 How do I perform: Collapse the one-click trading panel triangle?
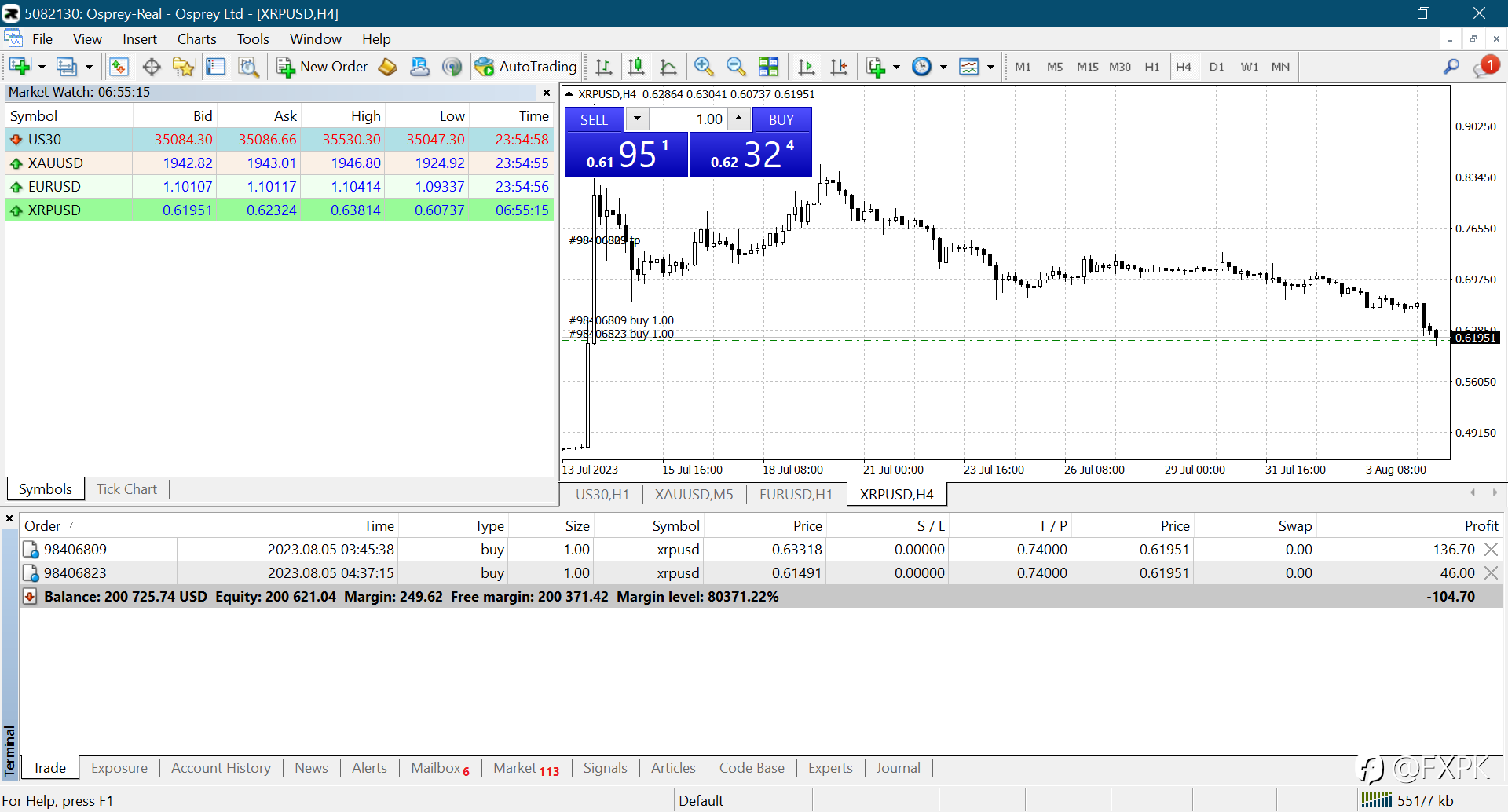[569, 94]
